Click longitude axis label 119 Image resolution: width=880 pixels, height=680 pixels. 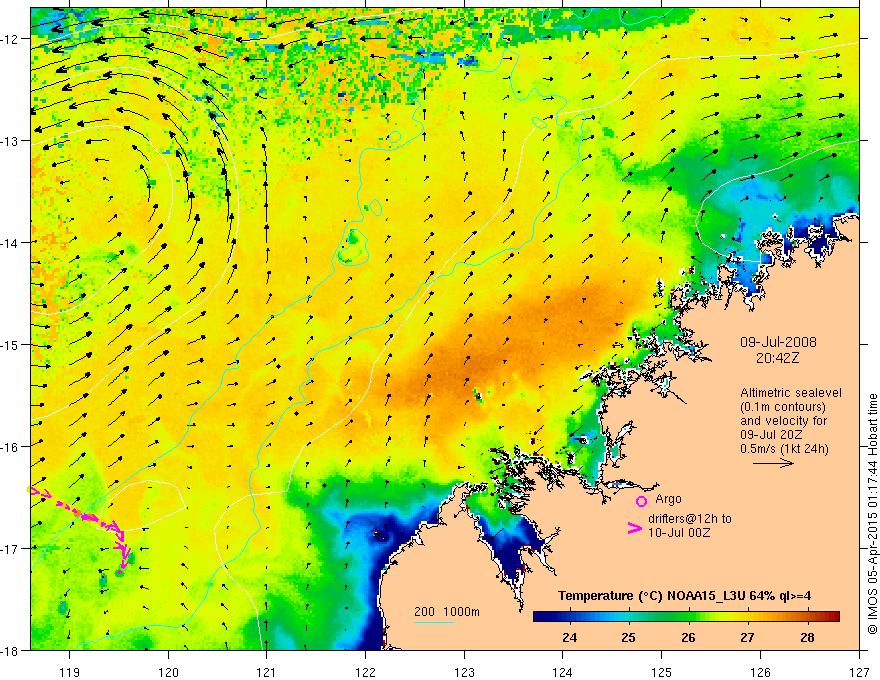point(70,672)
